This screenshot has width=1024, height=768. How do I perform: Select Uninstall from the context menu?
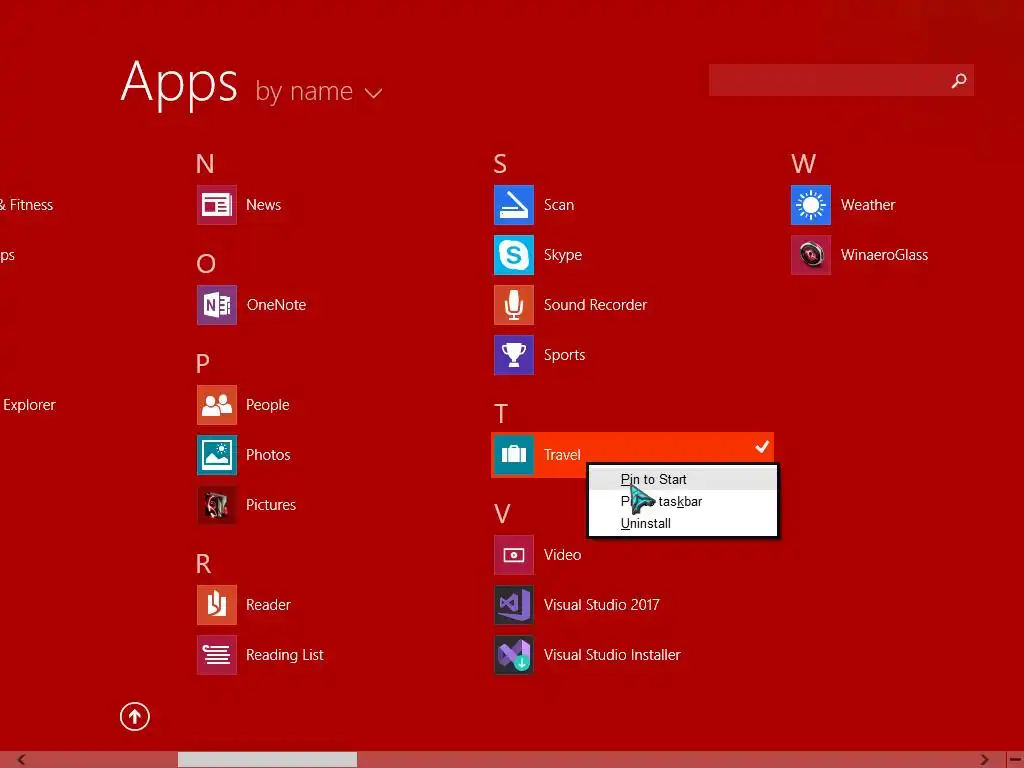(x=683, y=524)
